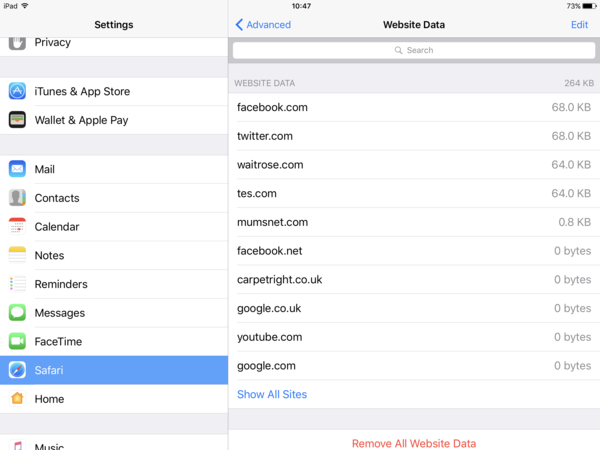Tap the FaceTime camera icon
Viewport: 600px width, 450px height.
tap(17, 341)
